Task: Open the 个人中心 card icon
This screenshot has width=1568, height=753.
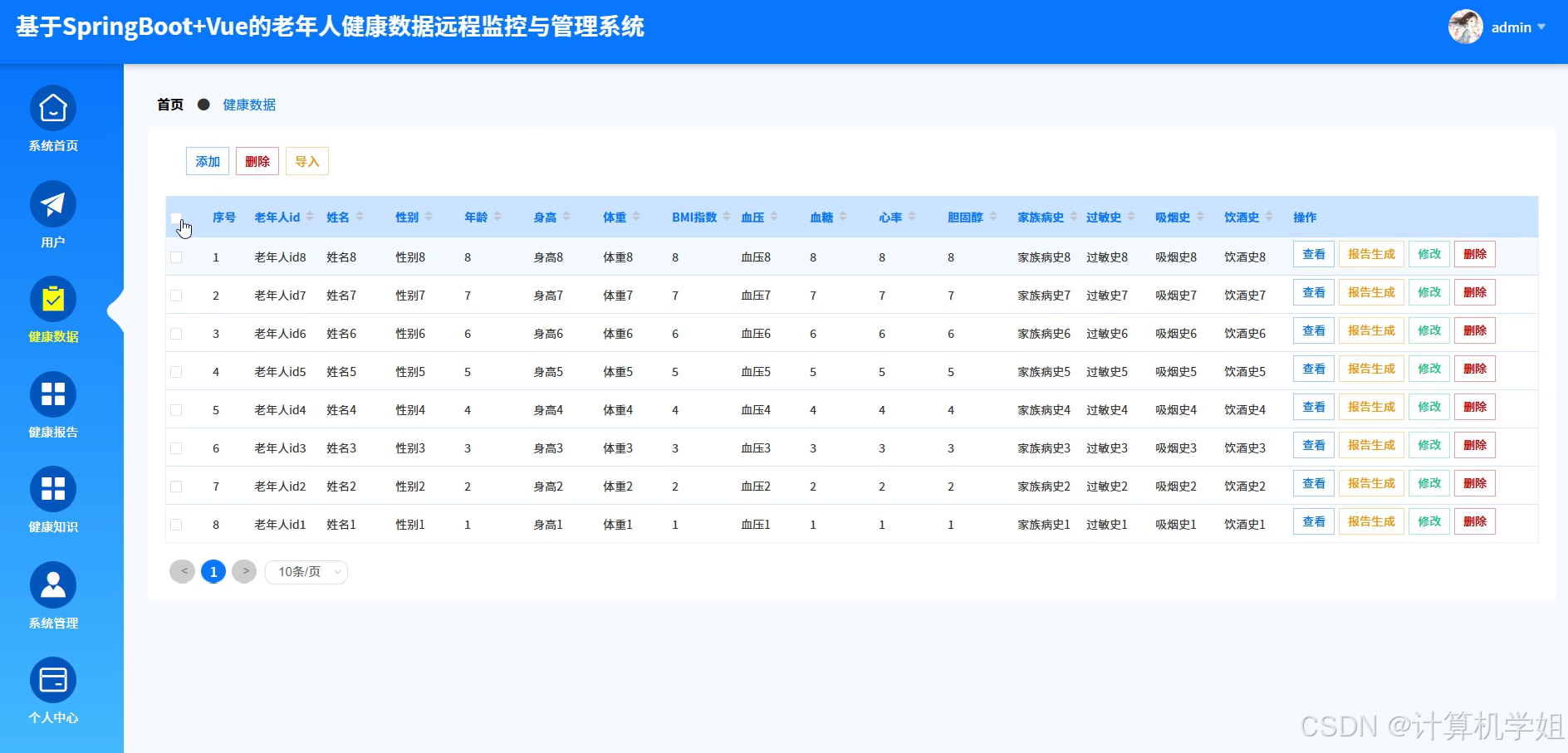Action: [x=53, y=680]
